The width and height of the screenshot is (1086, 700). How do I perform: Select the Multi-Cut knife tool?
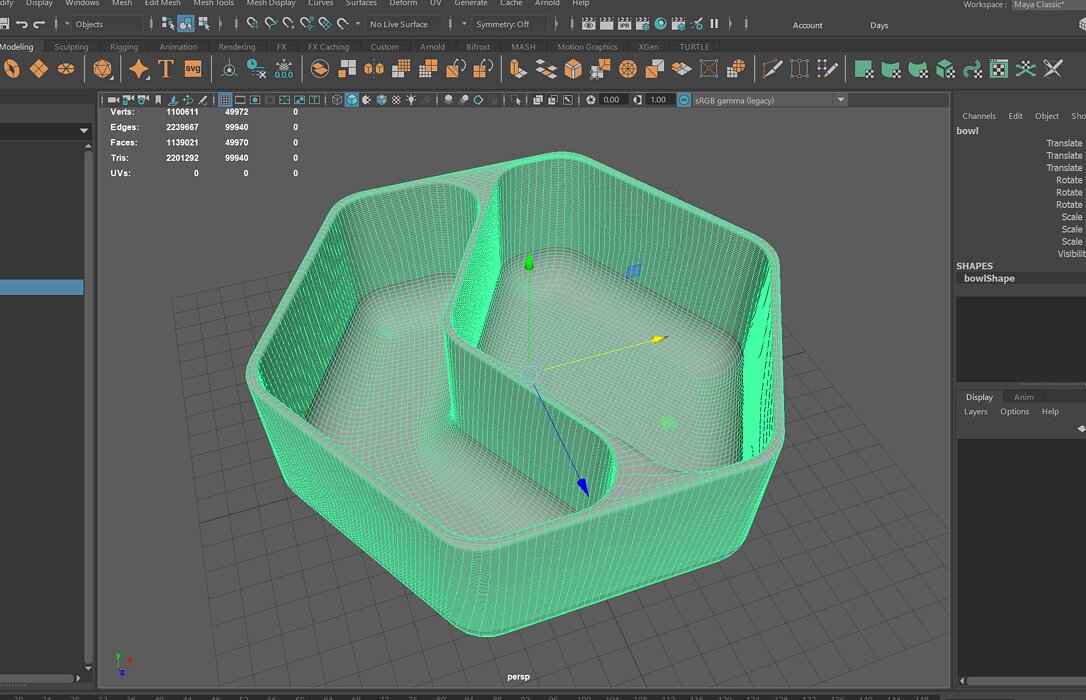pos(772,69)
